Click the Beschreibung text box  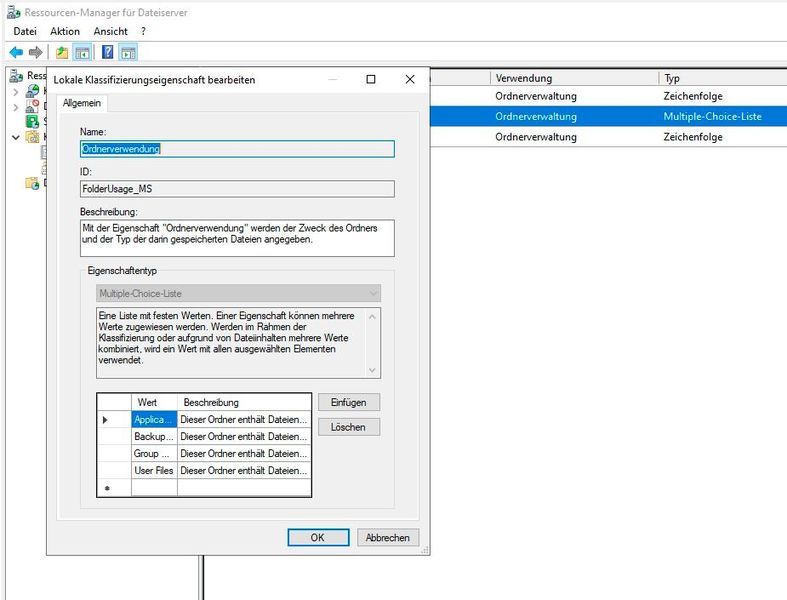[237, 238]
